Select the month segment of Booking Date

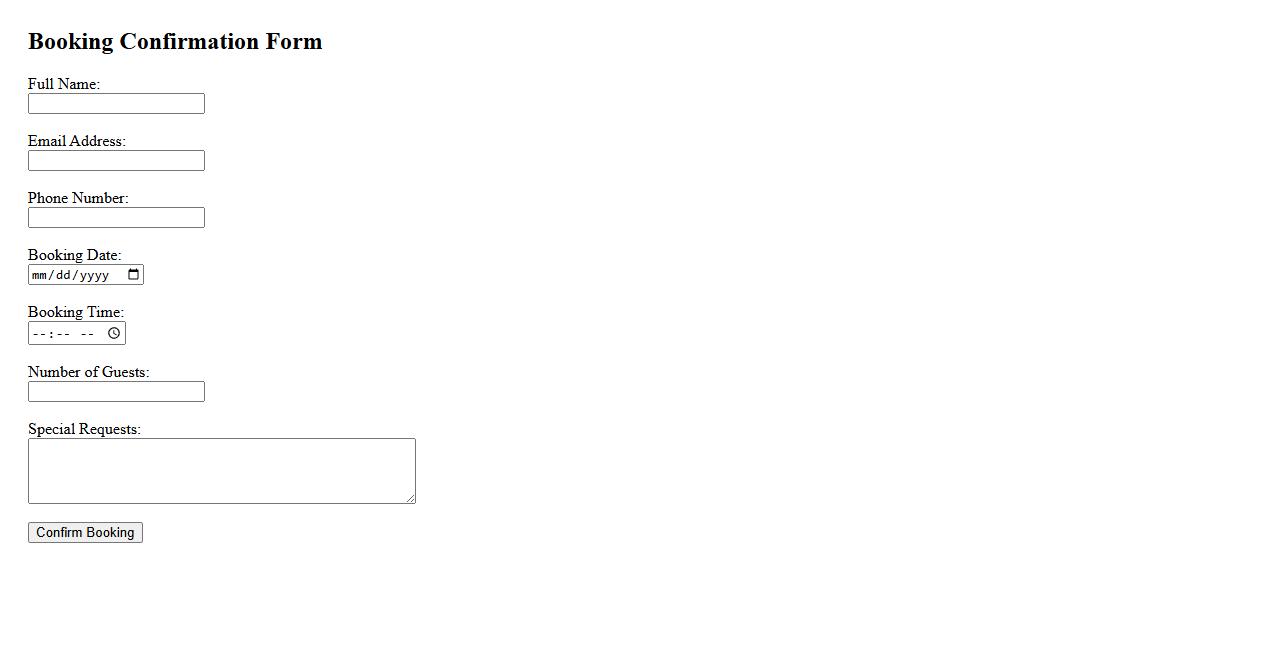click(40, 275)
